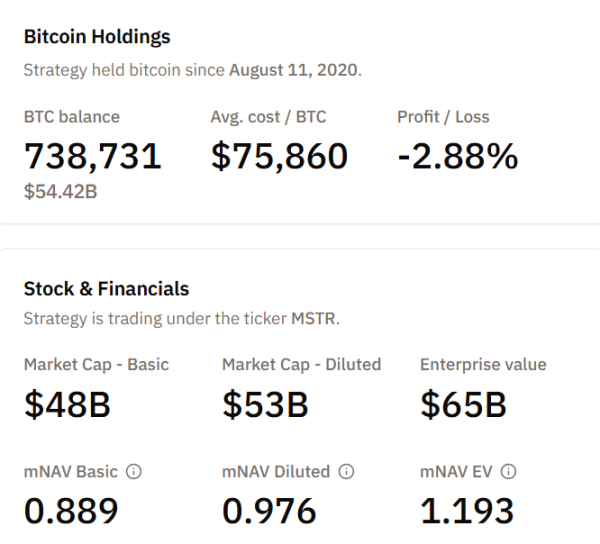The image size is (600, 544).
Task: Click the Bitcoin Holdings heading
Action: tap(97, 37)
